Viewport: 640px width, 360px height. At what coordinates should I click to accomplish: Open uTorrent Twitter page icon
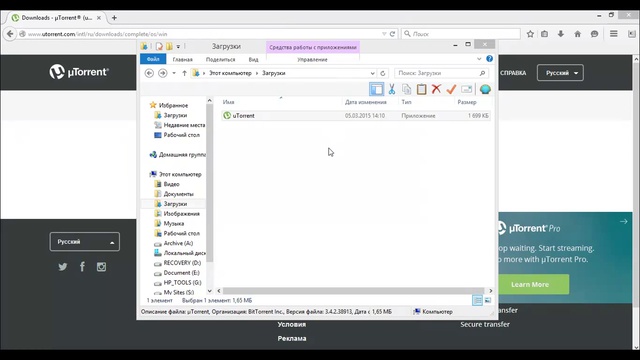point(62,267)
